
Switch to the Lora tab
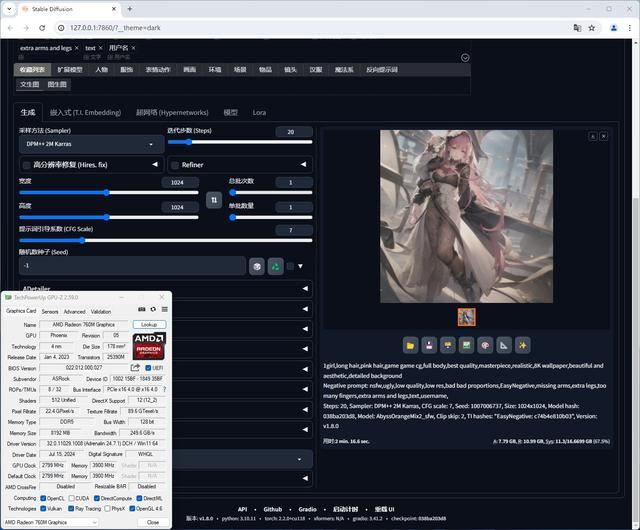tap(259, 113)
